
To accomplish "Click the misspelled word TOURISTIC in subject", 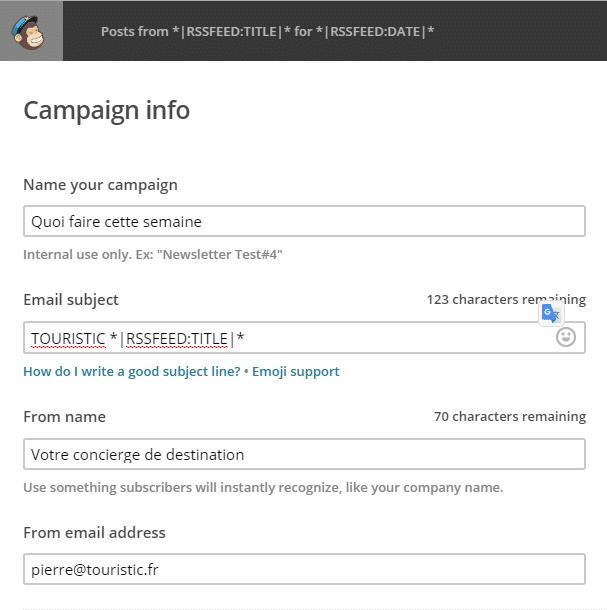I will (x=68, y=338).
